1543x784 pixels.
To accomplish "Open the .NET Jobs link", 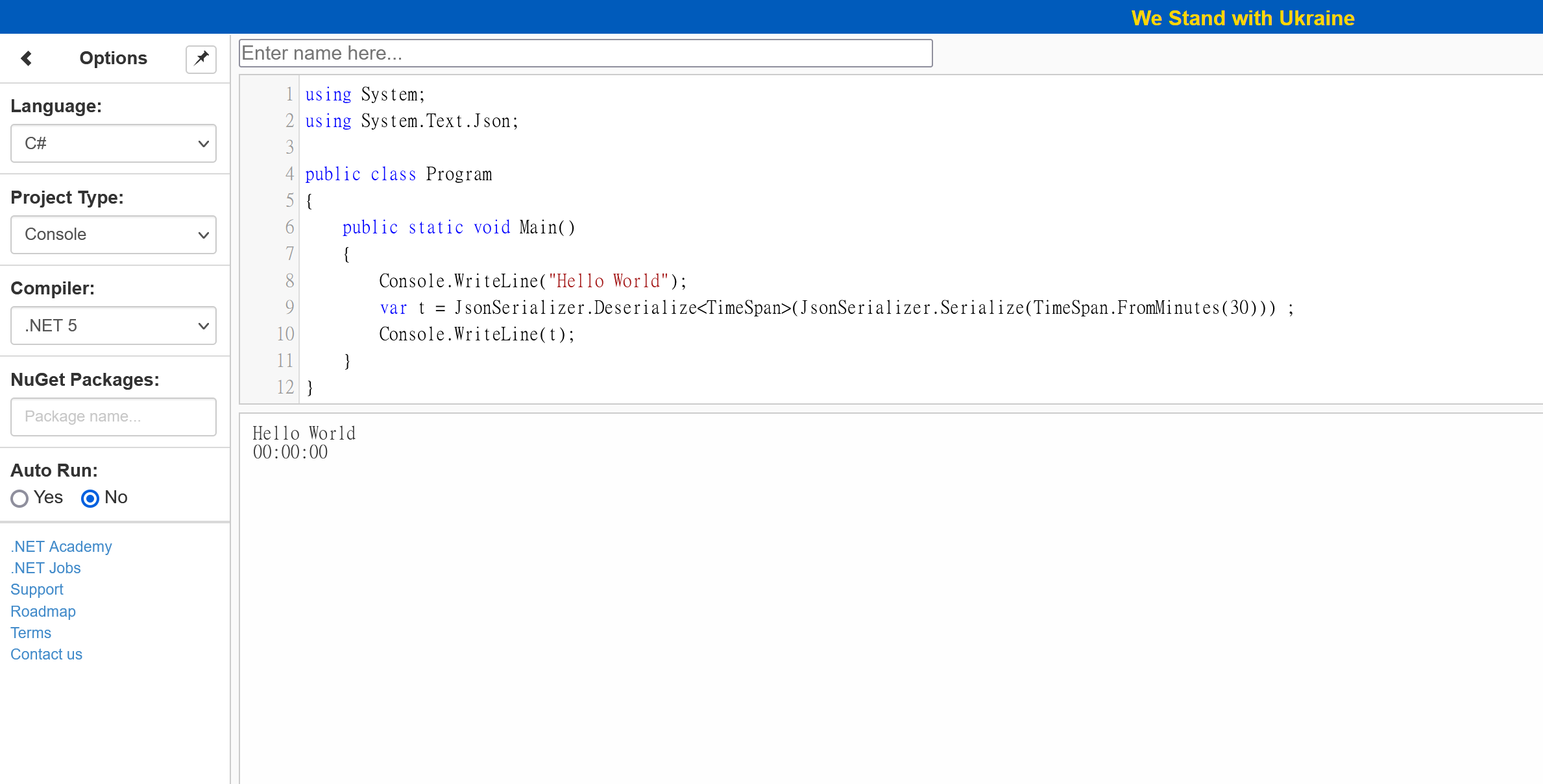I will coord(45,568).
